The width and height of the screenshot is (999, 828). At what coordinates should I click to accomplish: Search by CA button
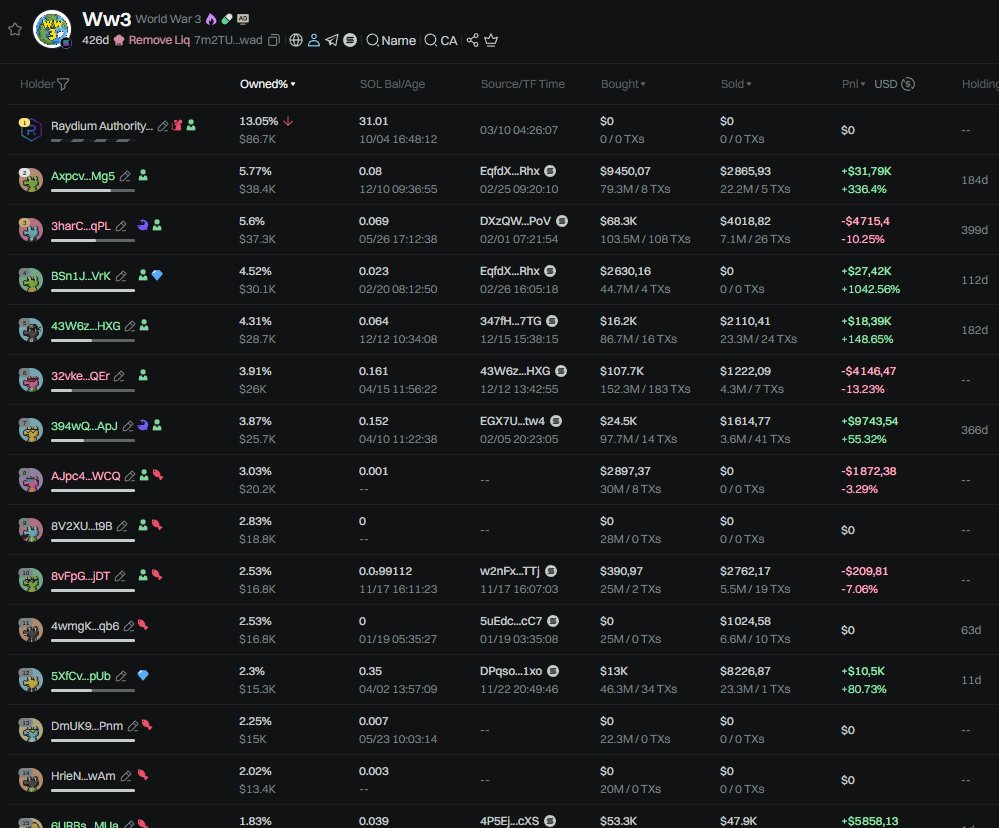441,40
